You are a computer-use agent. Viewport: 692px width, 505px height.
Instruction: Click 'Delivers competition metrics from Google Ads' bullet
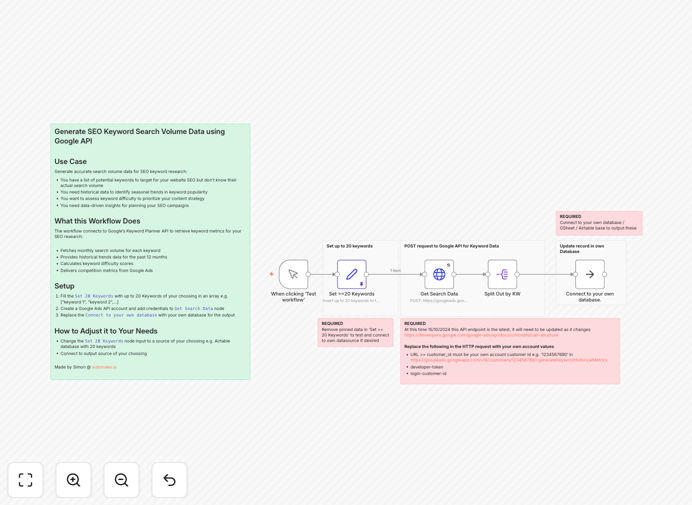(x=106, y=270)
